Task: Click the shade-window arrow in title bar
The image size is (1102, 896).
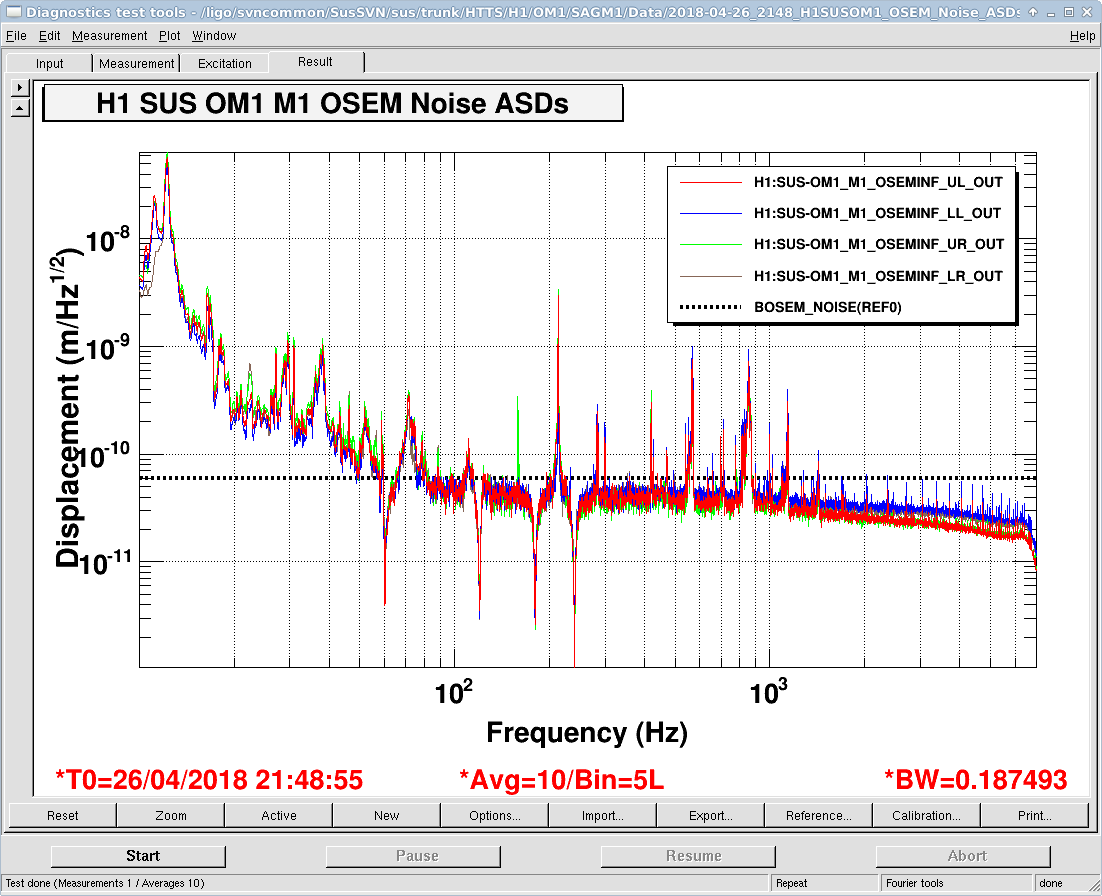Action: 1033,12
